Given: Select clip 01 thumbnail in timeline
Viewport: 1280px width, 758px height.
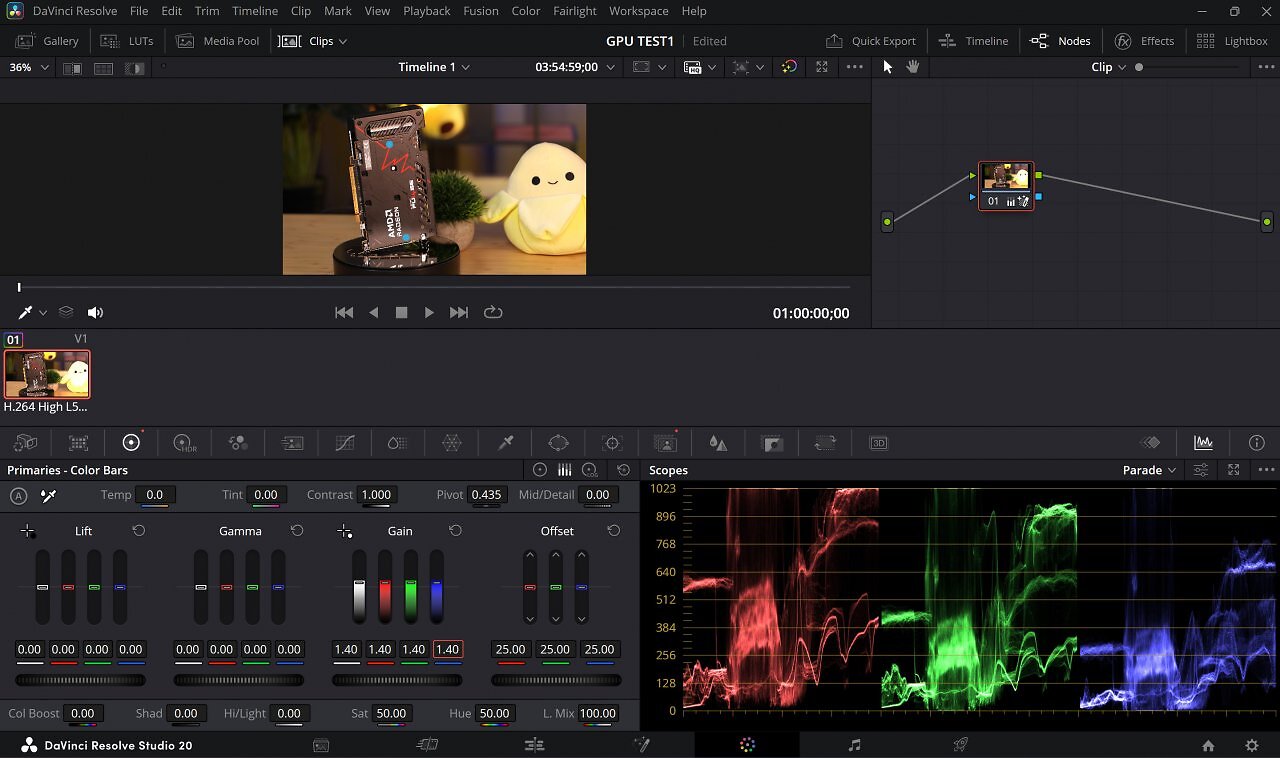Looking at the screenshot, I should coord(47,374).
